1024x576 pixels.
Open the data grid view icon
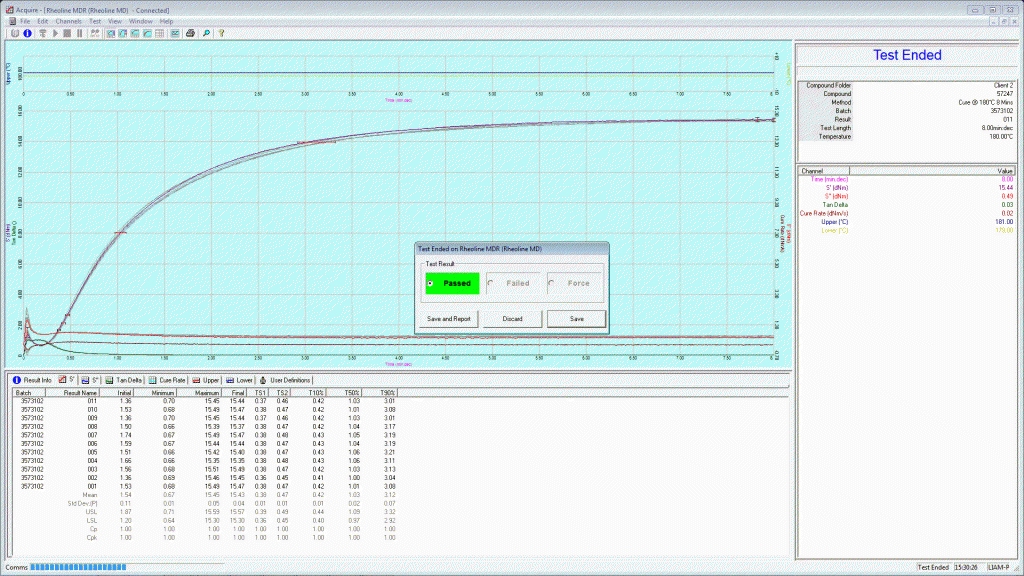tap(159, 33)
